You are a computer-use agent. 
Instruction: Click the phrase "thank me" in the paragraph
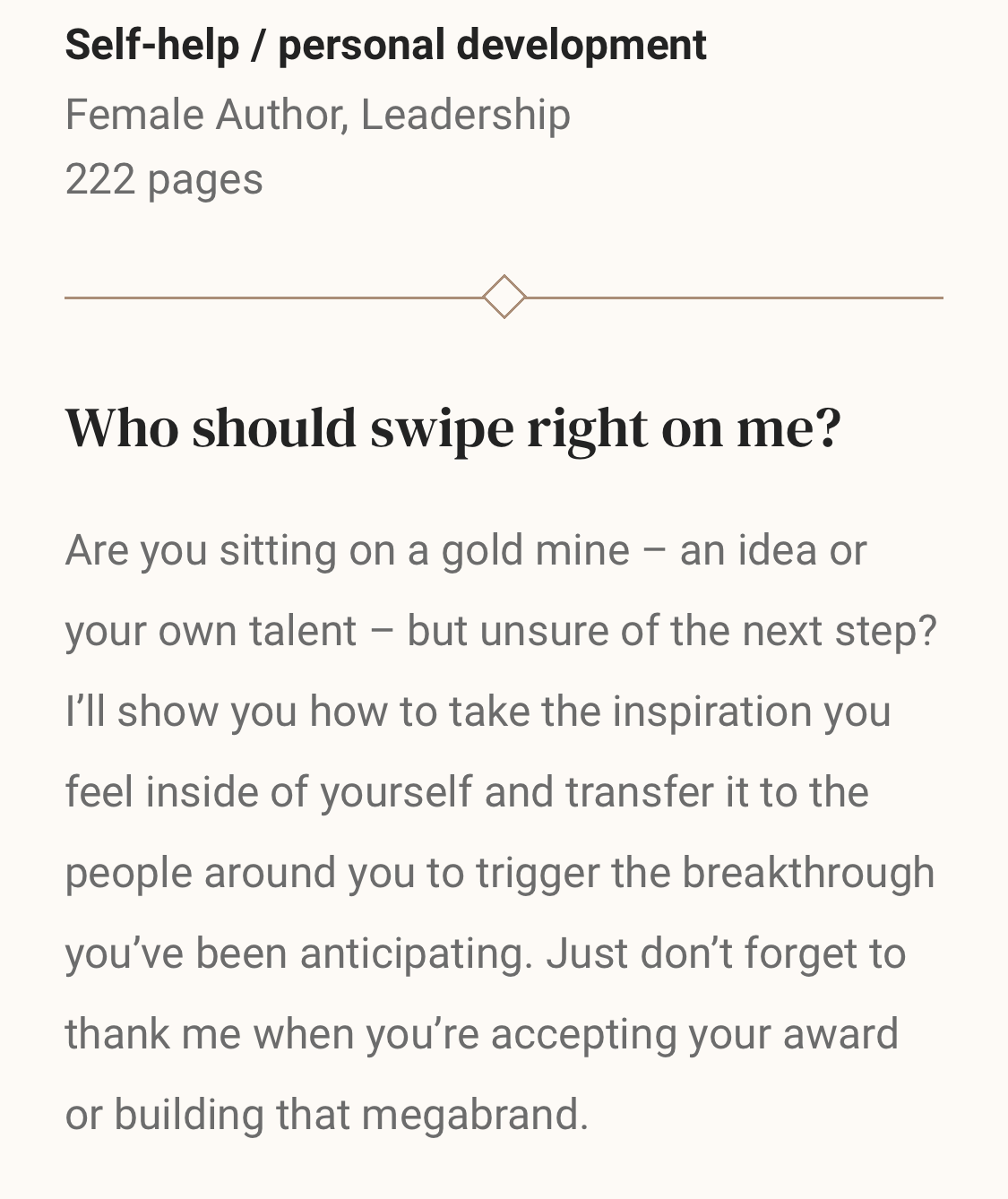click(152, 1033)
